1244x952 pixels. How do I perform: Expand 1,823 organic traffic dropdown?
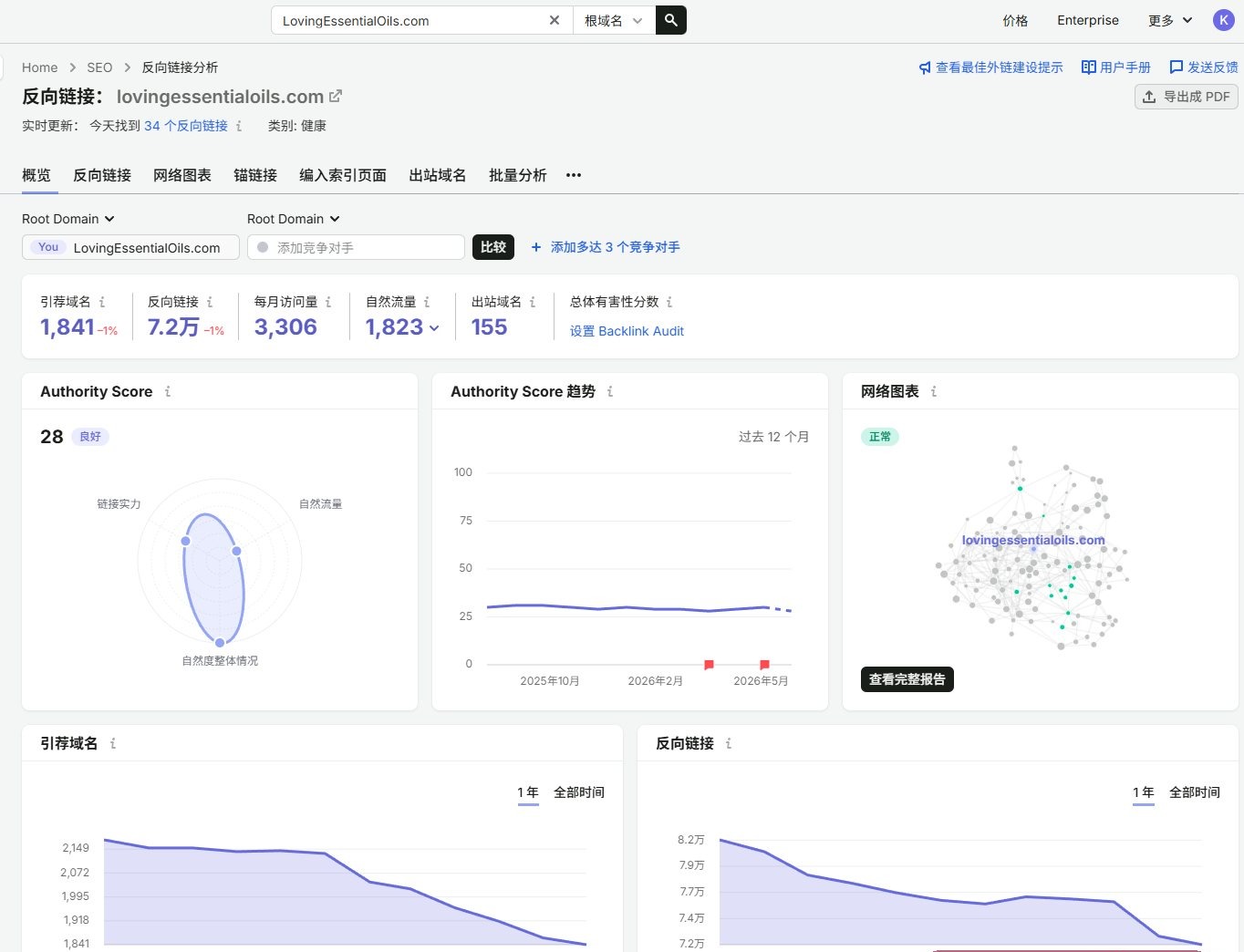point(402,327)
